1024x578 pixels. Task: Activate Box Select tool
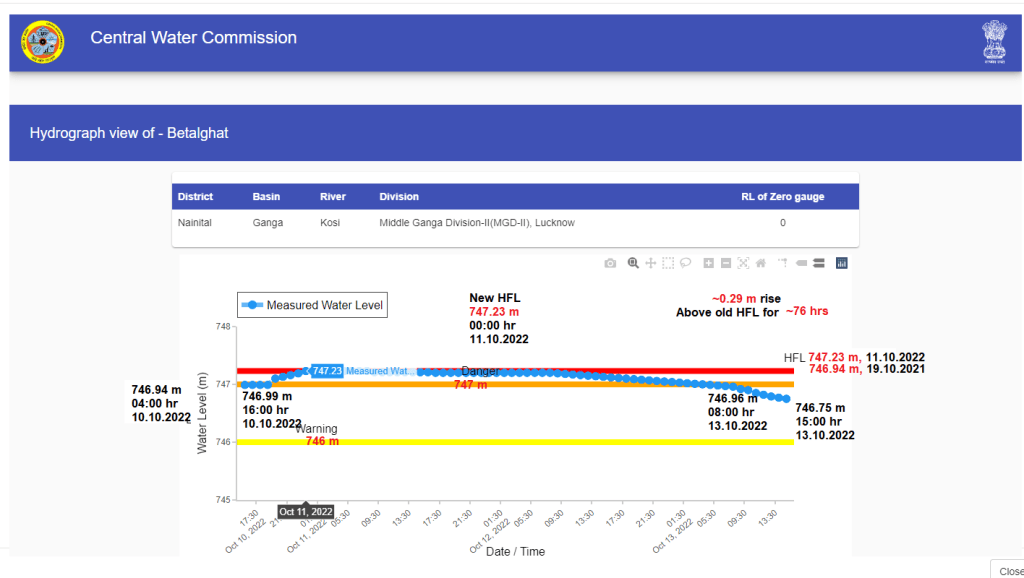pyautogui.click(x=668, y=263)
